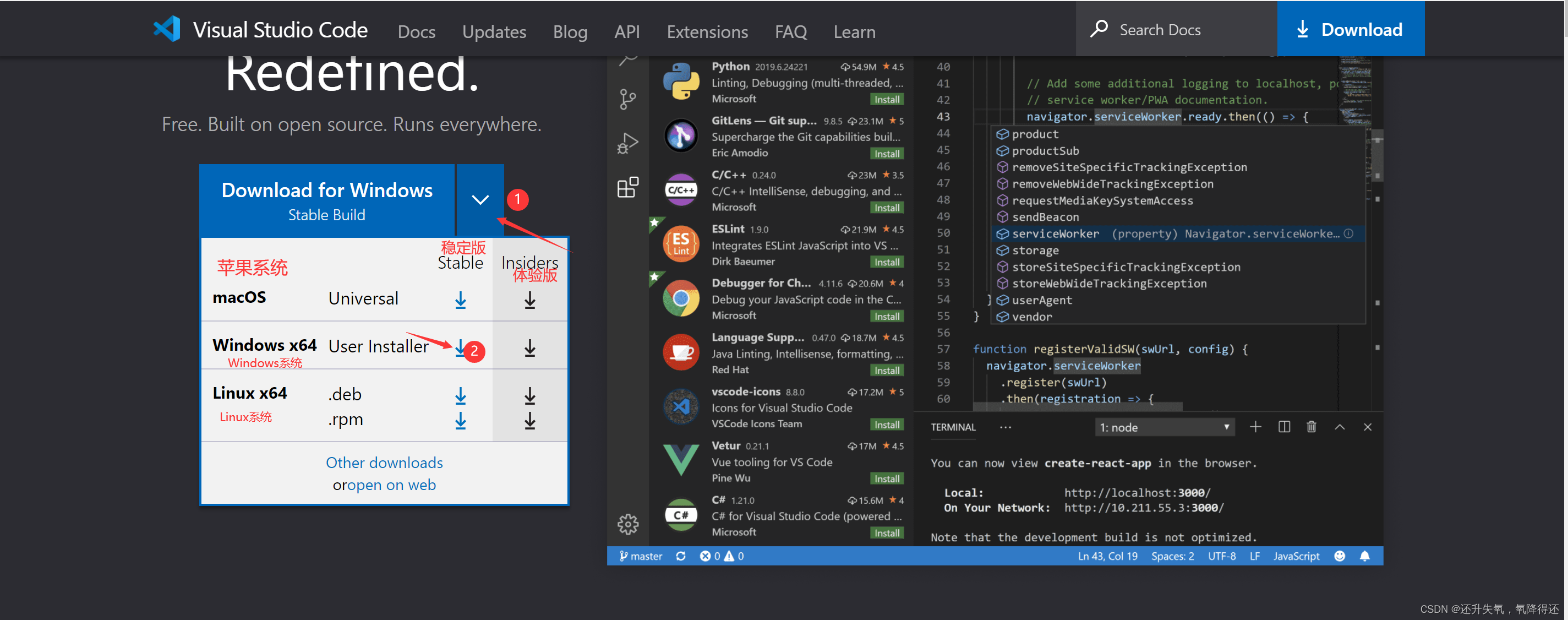Download macOS Universal Insiders build

click(530, 300)
